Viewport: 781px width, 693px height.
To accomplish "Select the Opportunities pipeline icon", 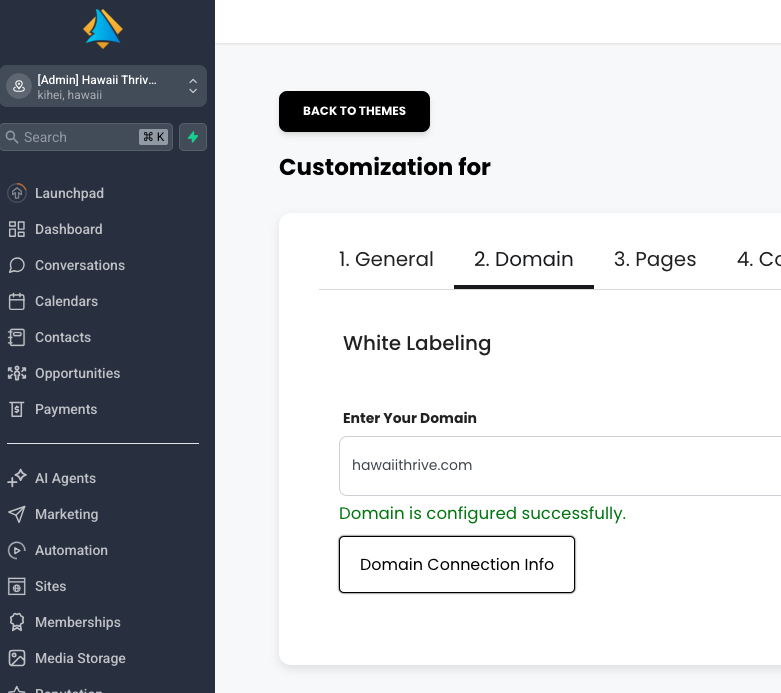I will (17, 373).
